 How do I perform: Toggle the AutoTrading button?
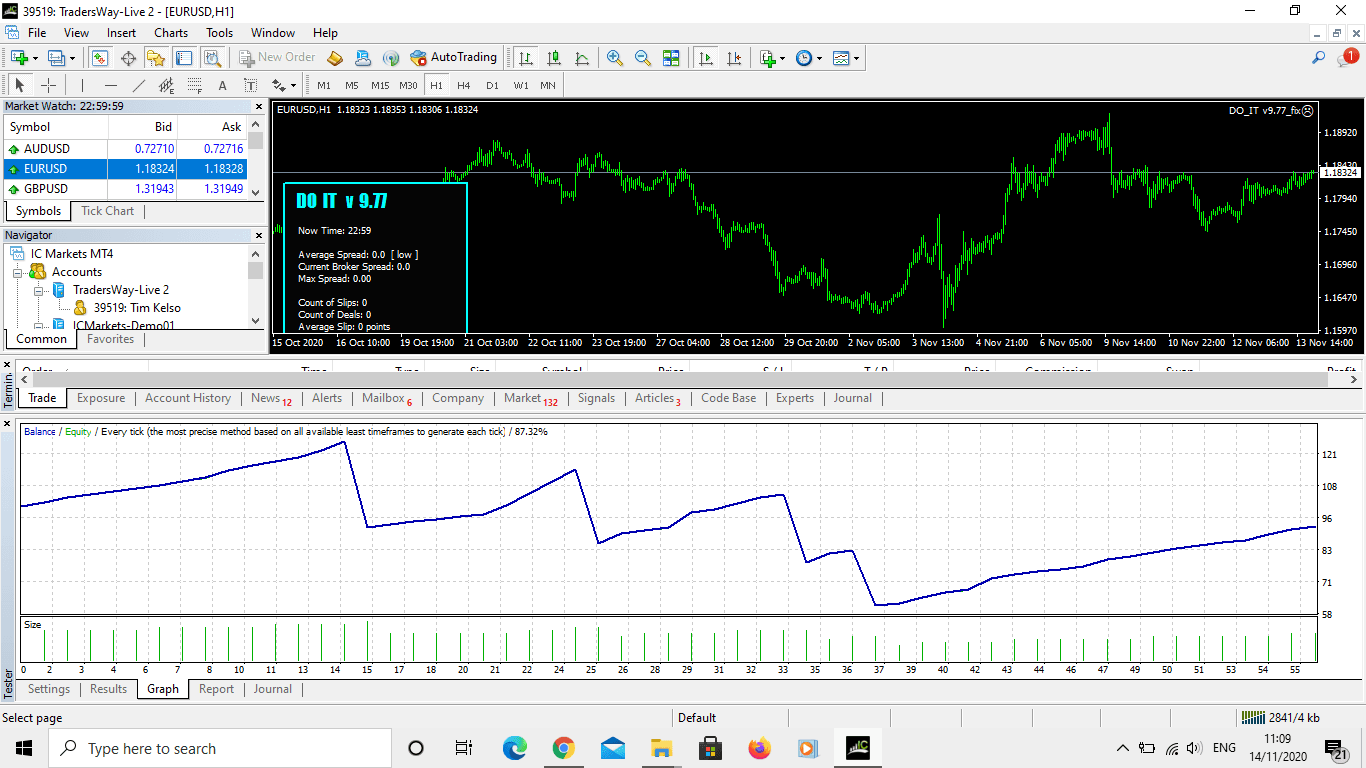point(454,58)
